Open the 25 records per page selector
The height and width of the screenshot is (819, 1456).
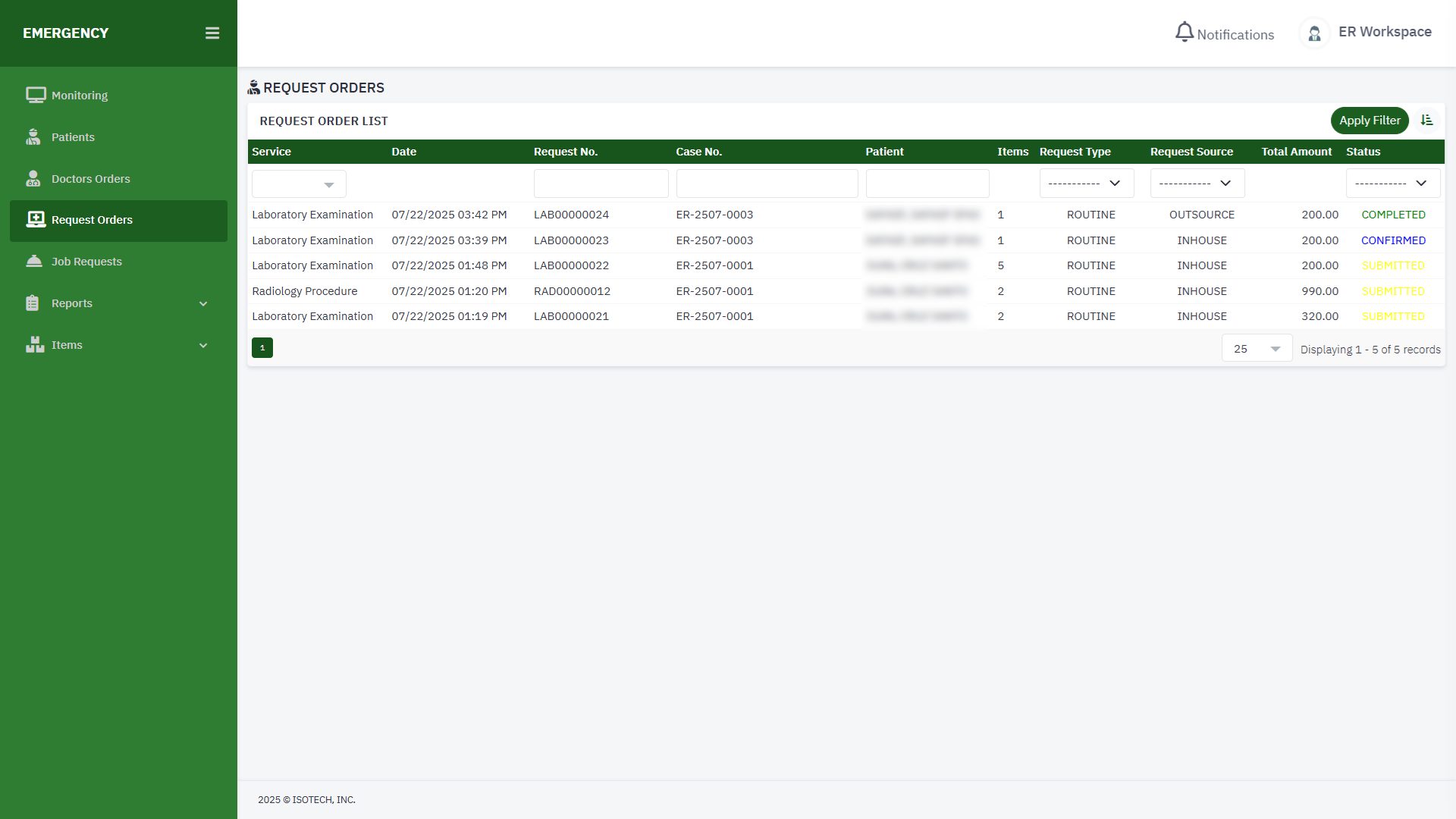point(1257,349)
